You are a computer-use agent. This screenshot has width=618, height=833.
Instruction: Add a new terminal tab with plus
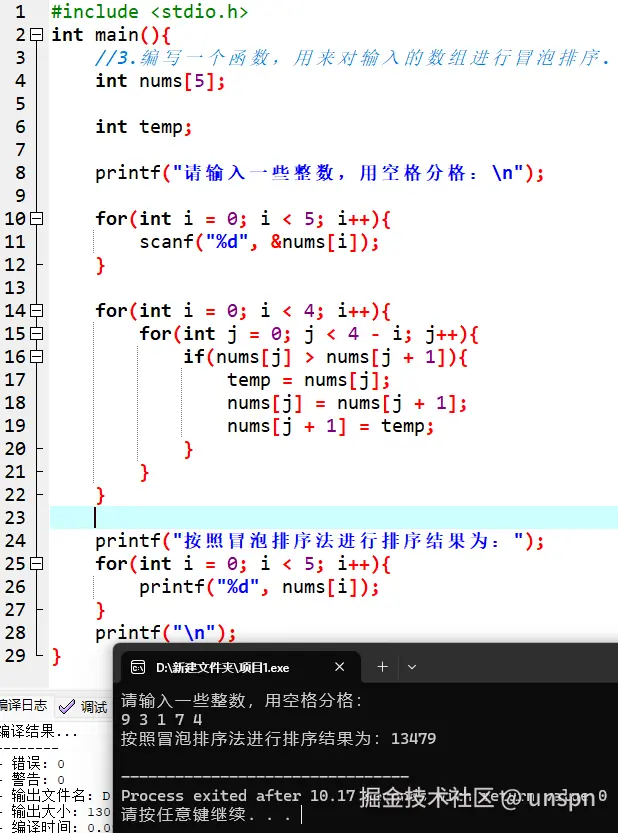[383, 667]
